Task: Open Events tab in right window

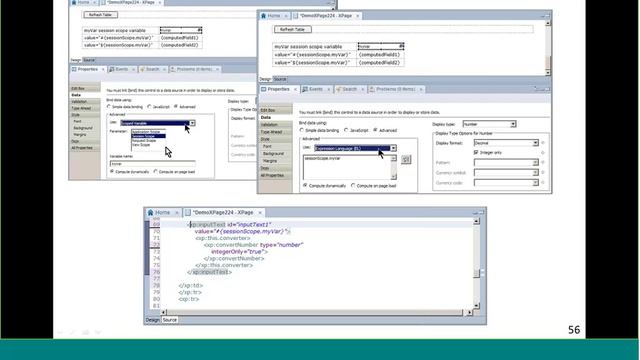Action: click(316, 89)
